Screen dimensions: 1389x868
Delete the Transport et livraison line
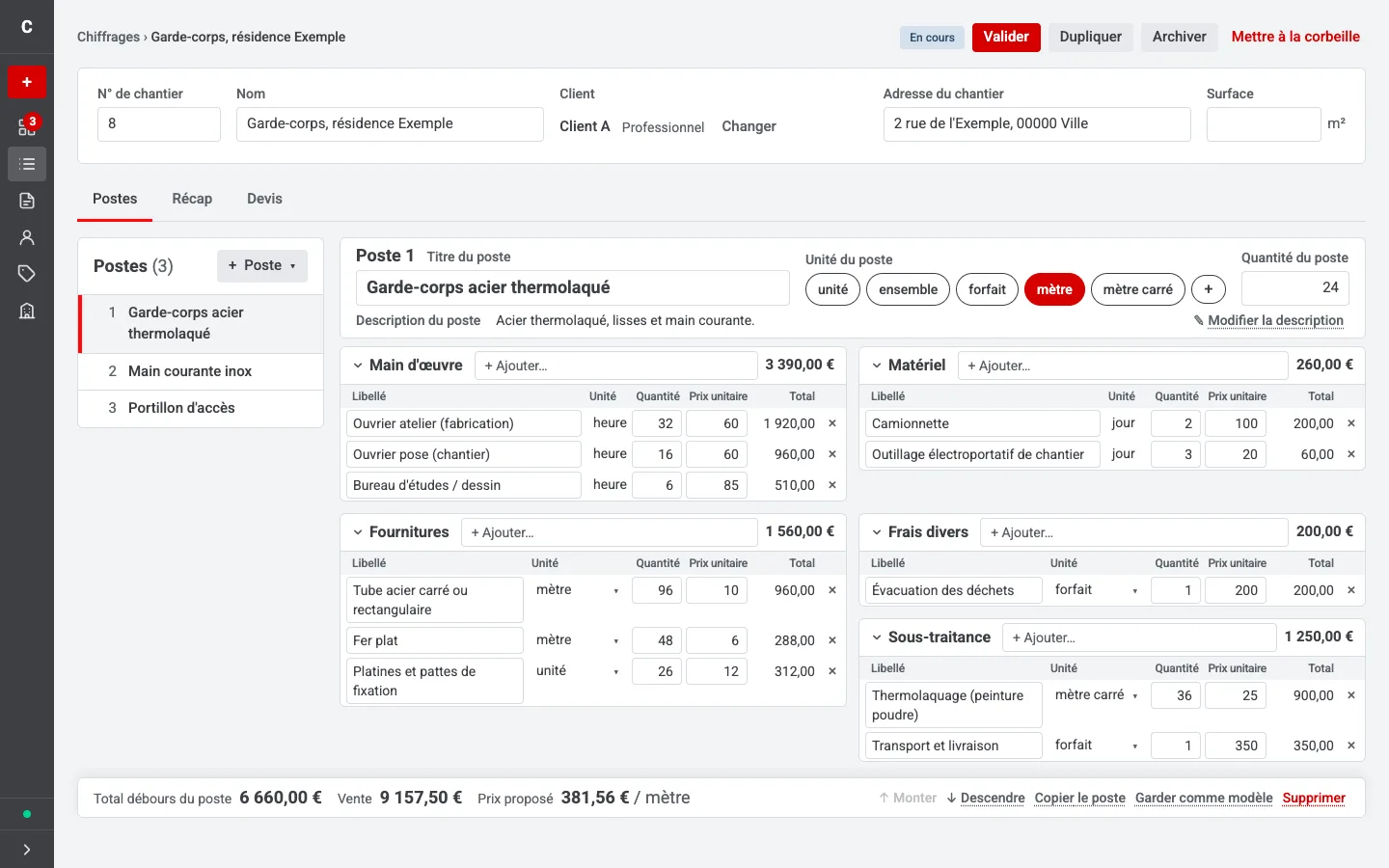point(1351,746)
